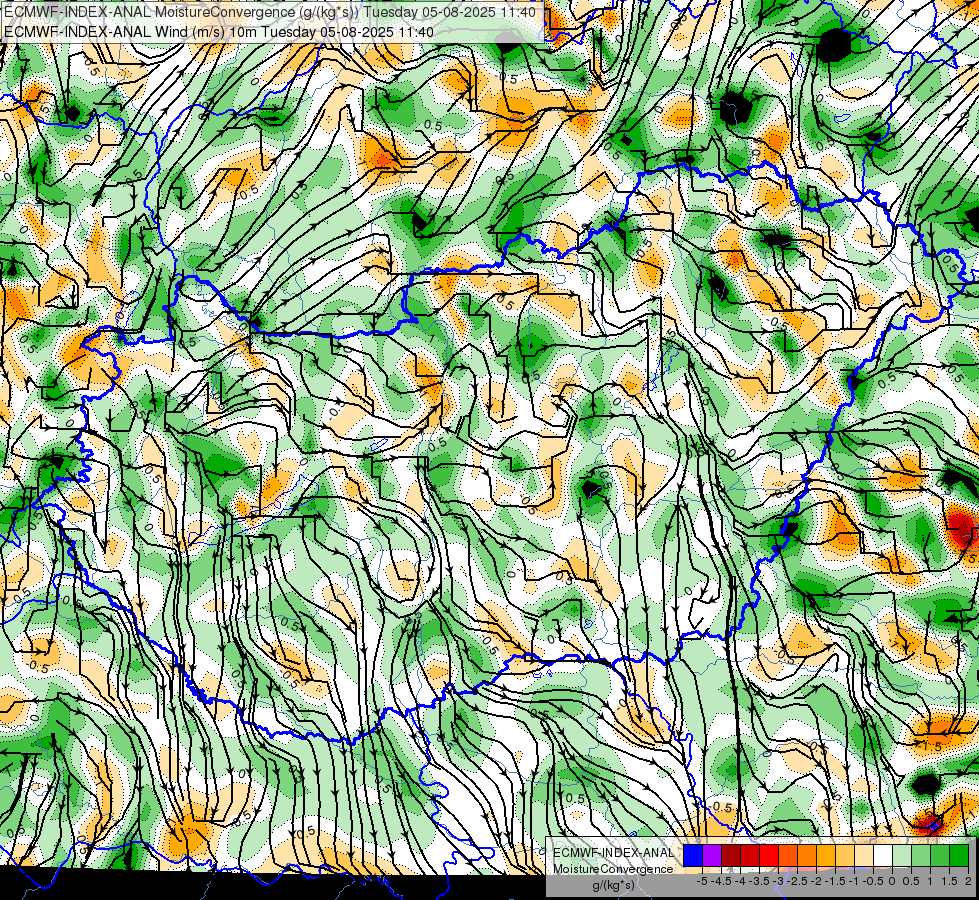
Task: Pick the light green swatch between 0.5 and 1
Action: (921, 856)
